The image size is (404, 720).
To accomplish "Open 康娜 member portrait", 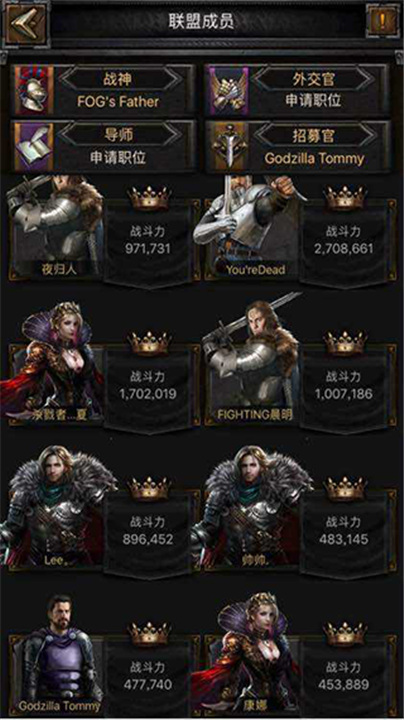I will [250, 652].
